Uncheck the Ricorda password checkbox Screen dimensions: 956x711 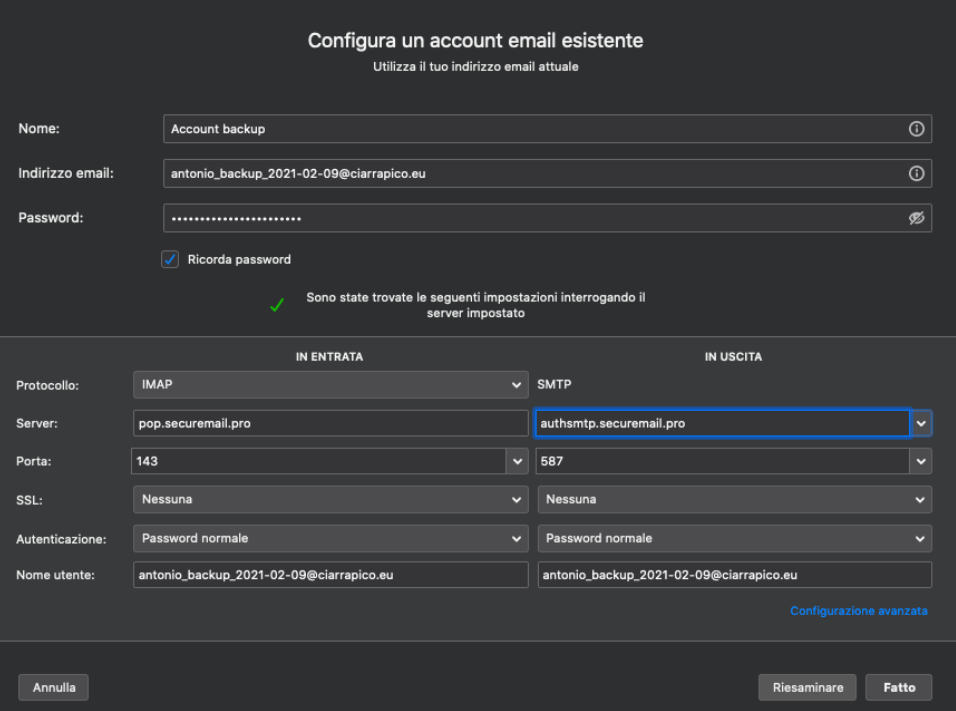point(170,259)
